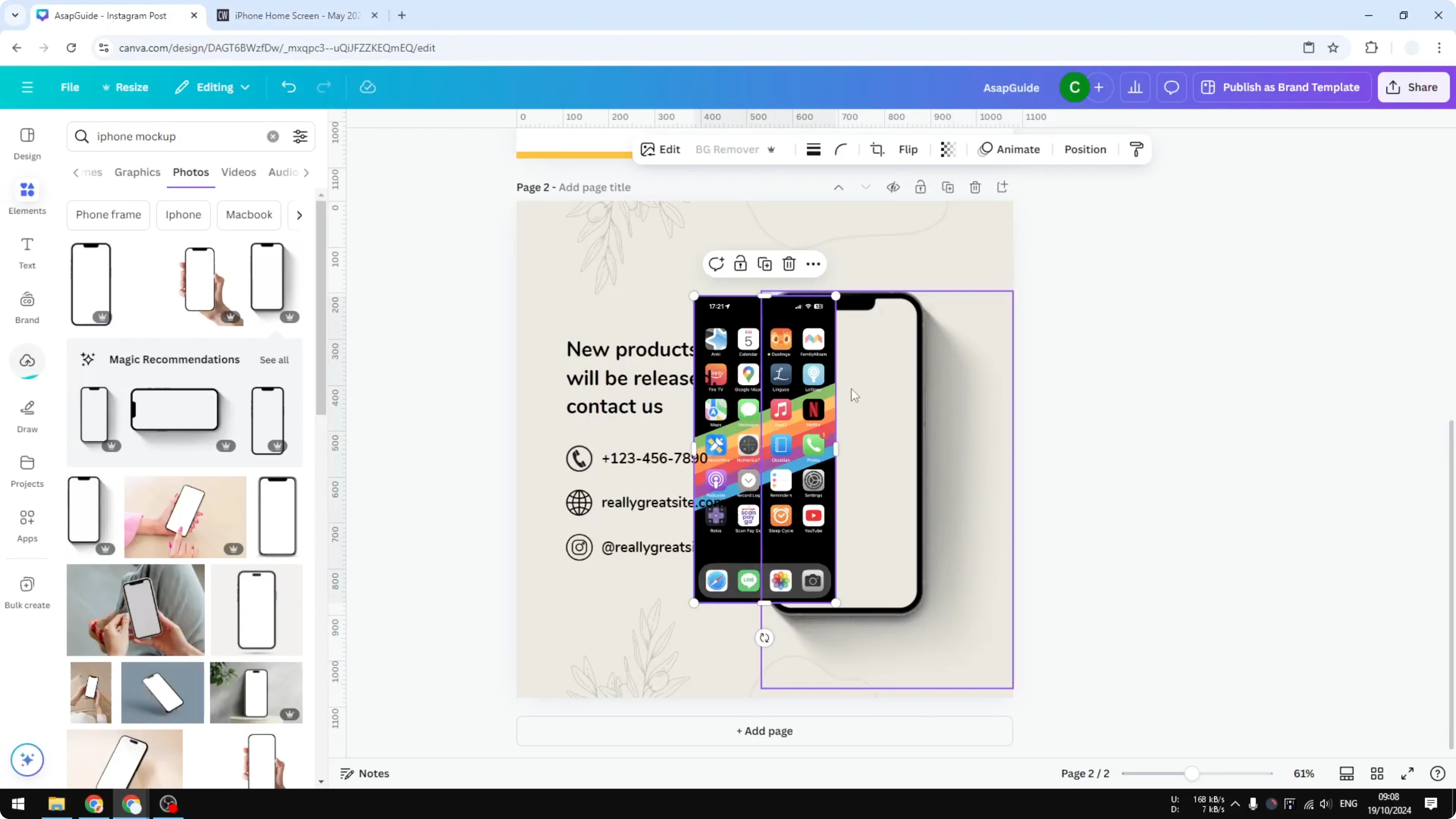
Task: Open transparency settings via checkerboard icon
Action: (947, 149)
